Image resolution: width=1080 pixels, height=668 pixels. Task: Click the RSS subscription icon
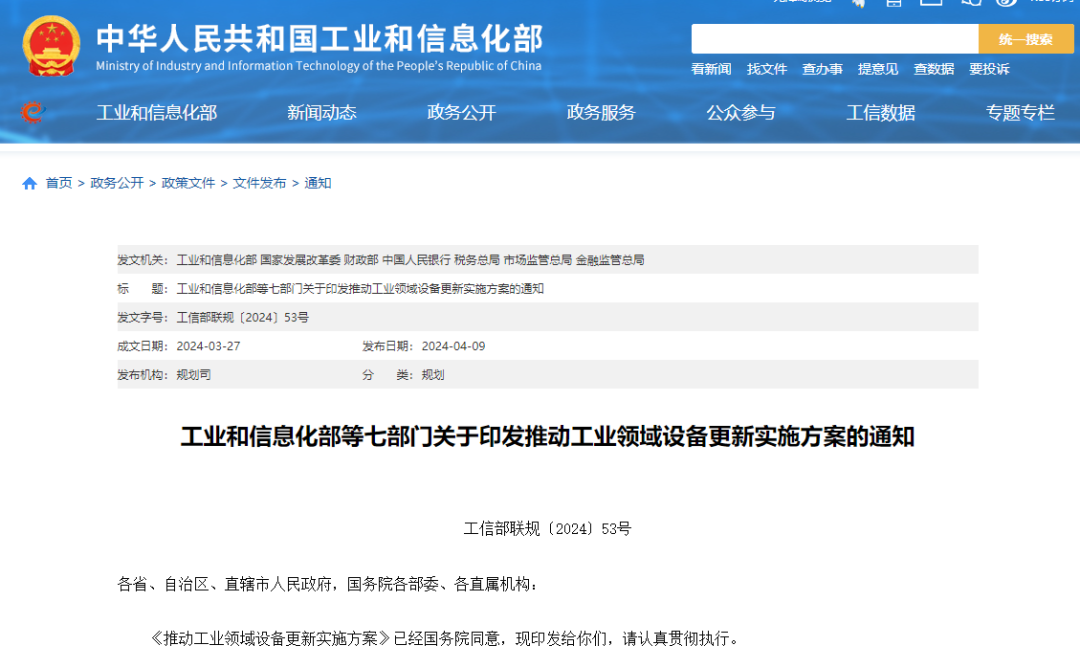1005,5
